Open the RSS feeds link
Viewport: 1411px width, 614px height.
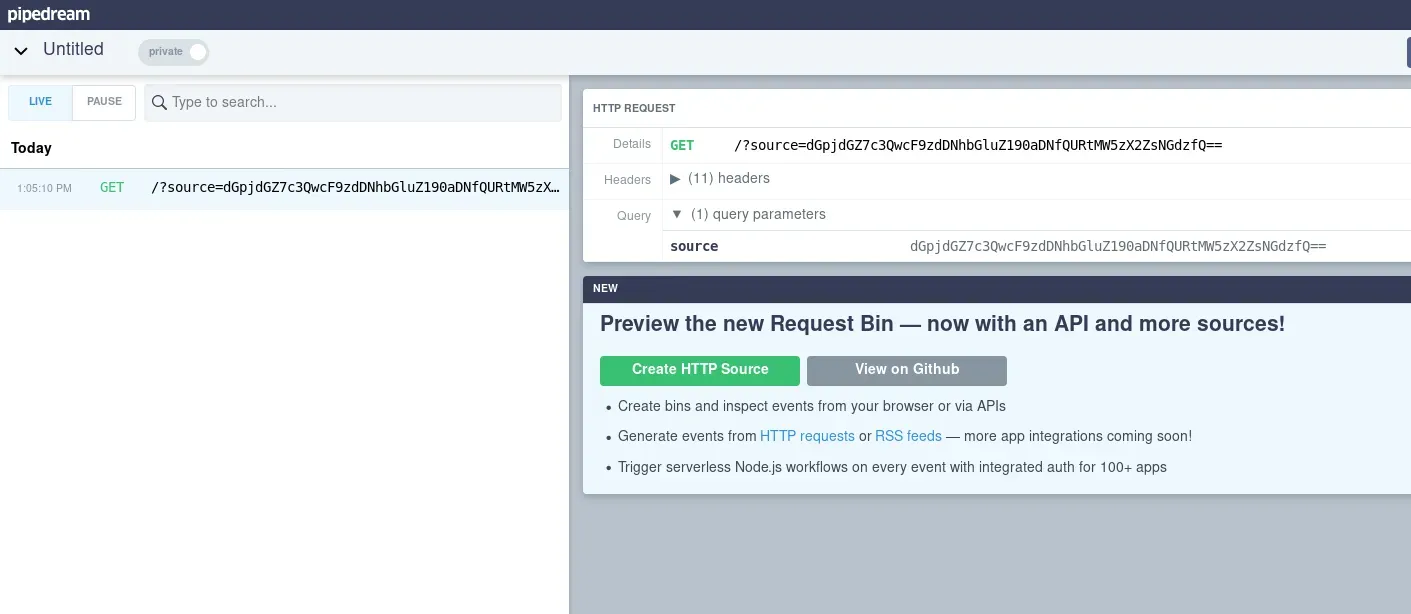(x=908, y=437)
